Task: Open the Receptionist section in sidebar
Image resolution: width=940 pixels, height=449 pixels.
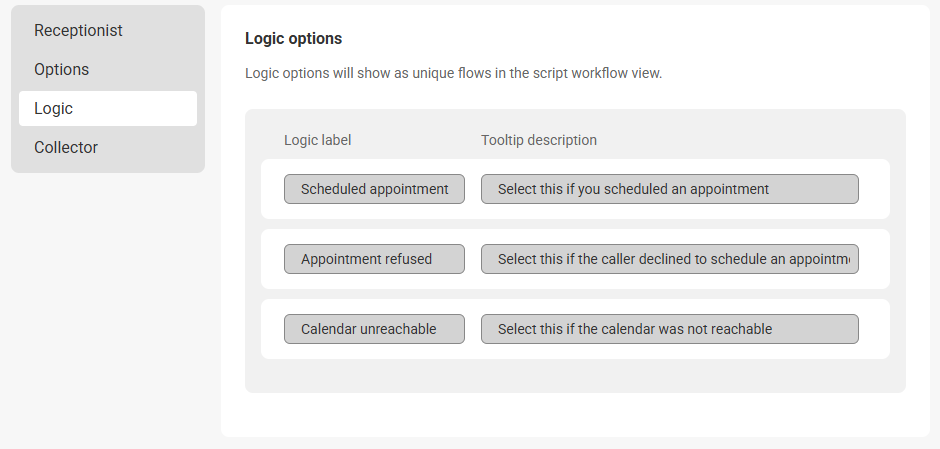Action: click(78, 31)
